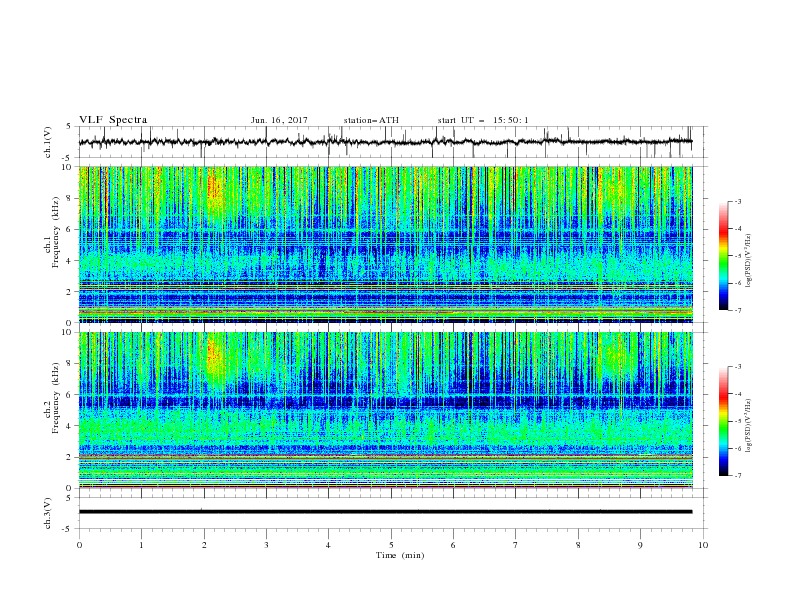Click the "ch.1(V)" axis label

[48, 142]
